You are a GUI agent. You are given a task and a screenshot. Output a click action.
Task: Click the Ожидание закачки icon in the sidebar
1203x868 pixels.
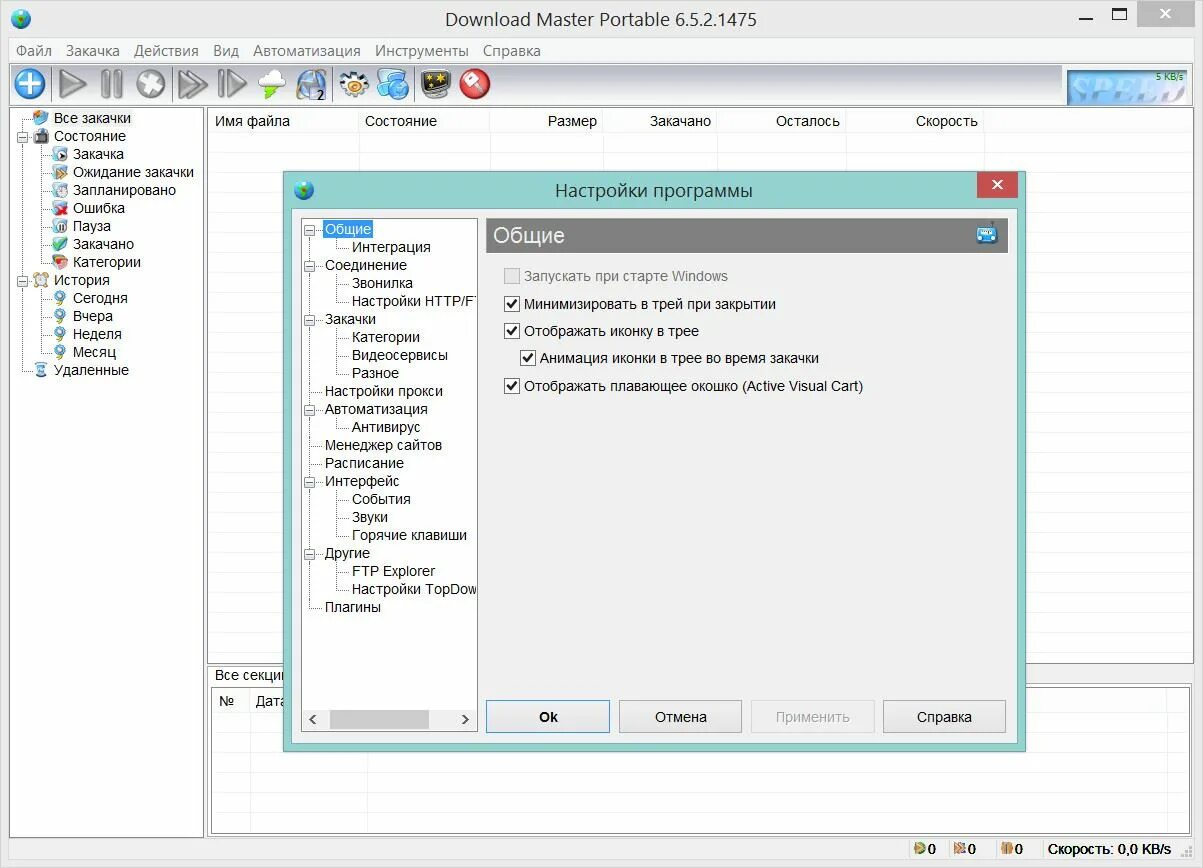60,172
